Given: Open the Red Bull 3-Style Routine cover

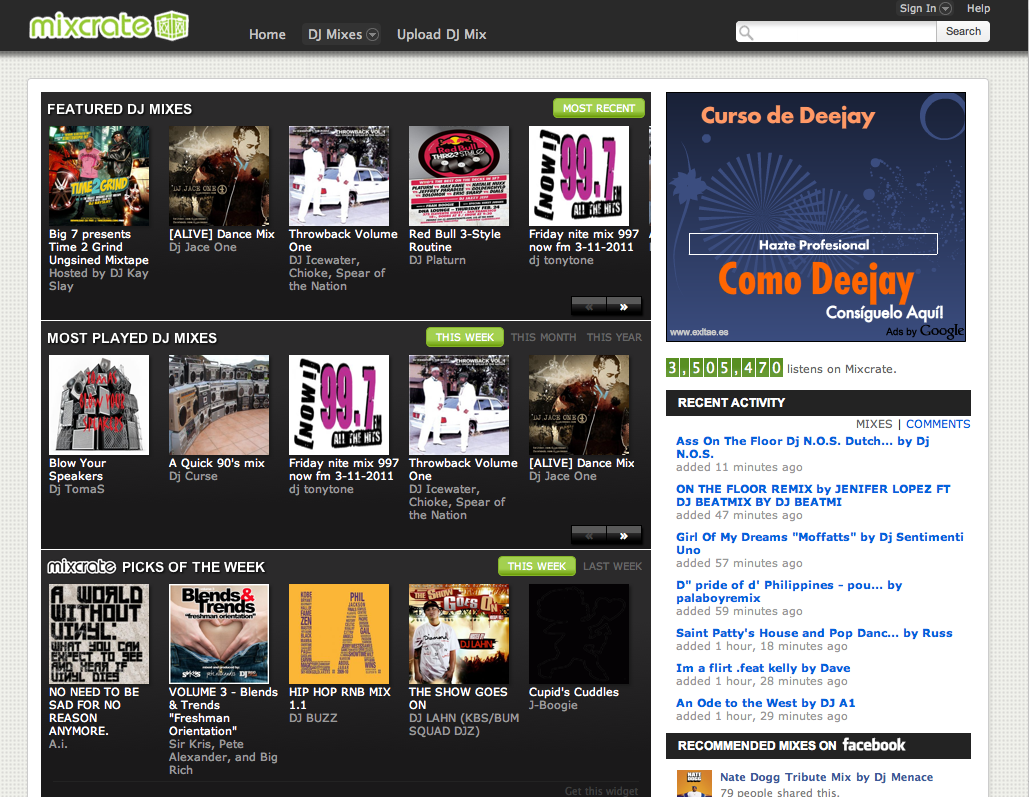Looking at the screenshot, I should pyautogui.click(x=458, y=176).
